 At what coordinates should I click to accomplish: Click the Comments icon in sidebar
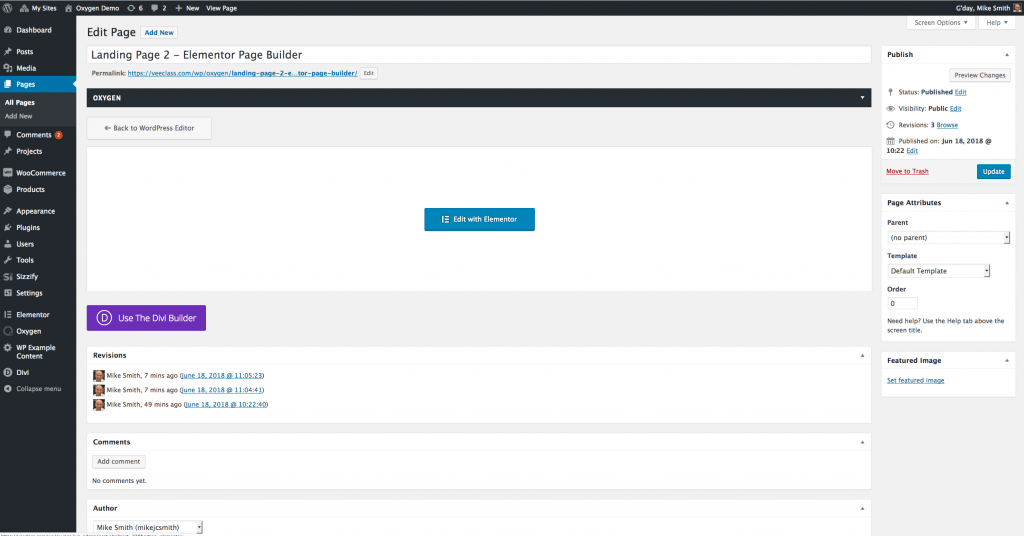point(8,134)
